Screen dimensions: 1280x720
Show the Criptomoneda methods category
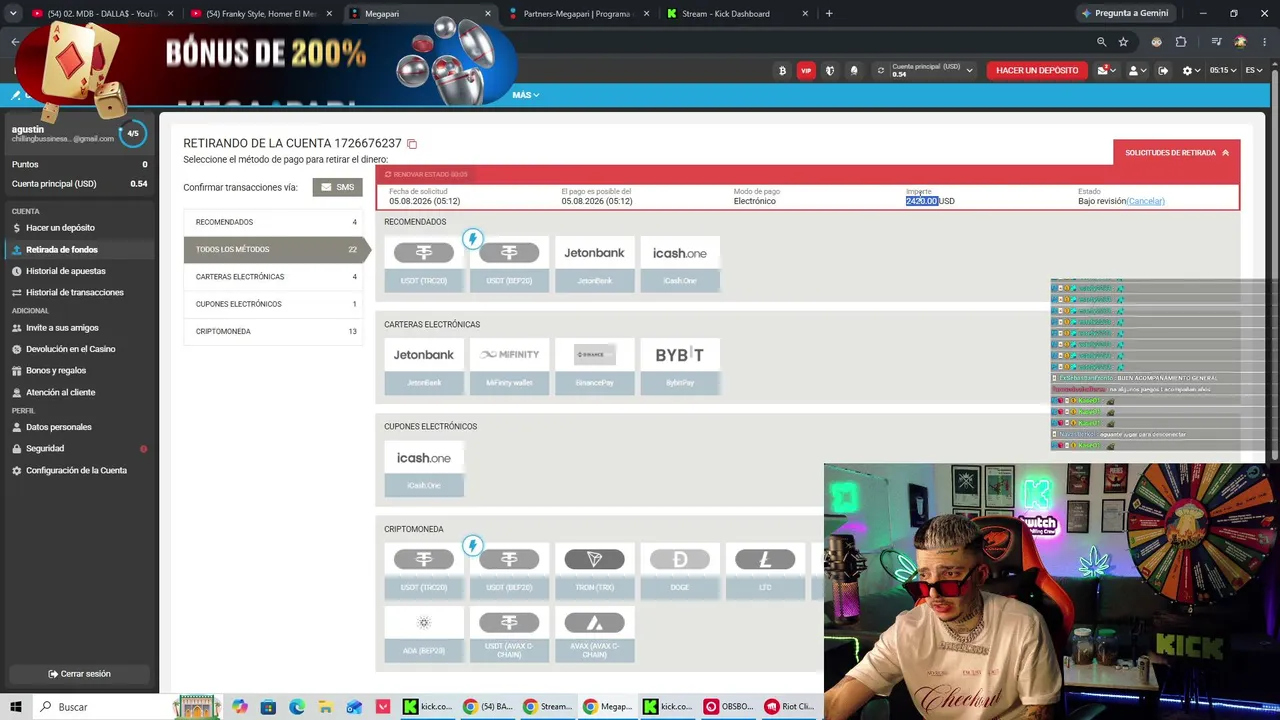pos(272,331)
